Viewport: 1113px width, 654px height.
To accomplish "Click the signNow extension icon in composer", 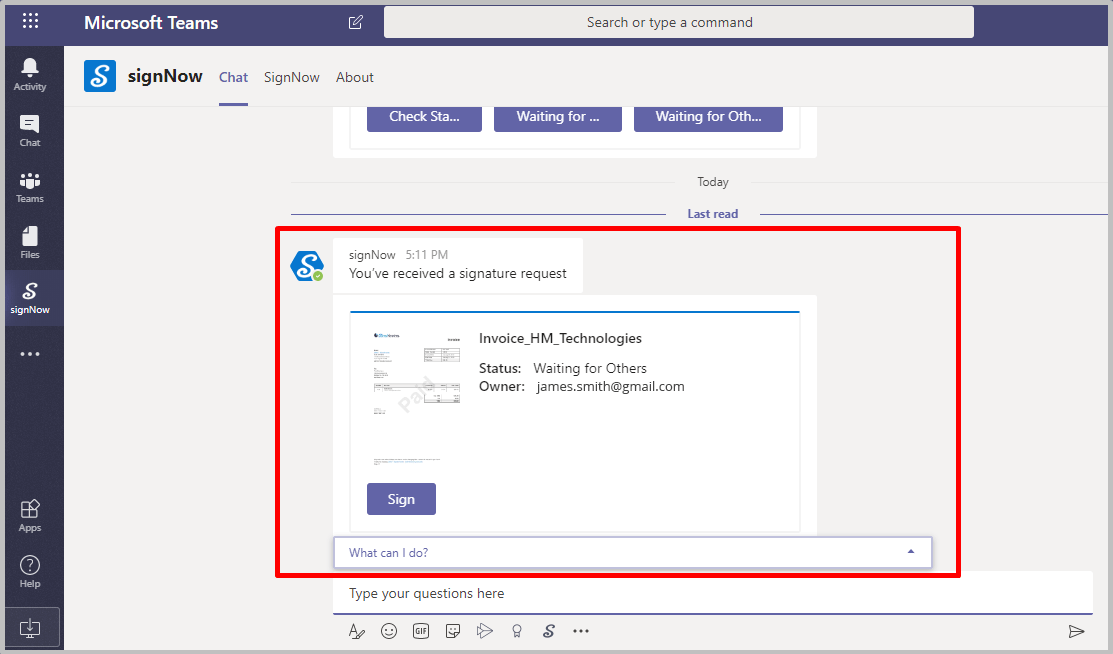I will (x=549, y=631).
